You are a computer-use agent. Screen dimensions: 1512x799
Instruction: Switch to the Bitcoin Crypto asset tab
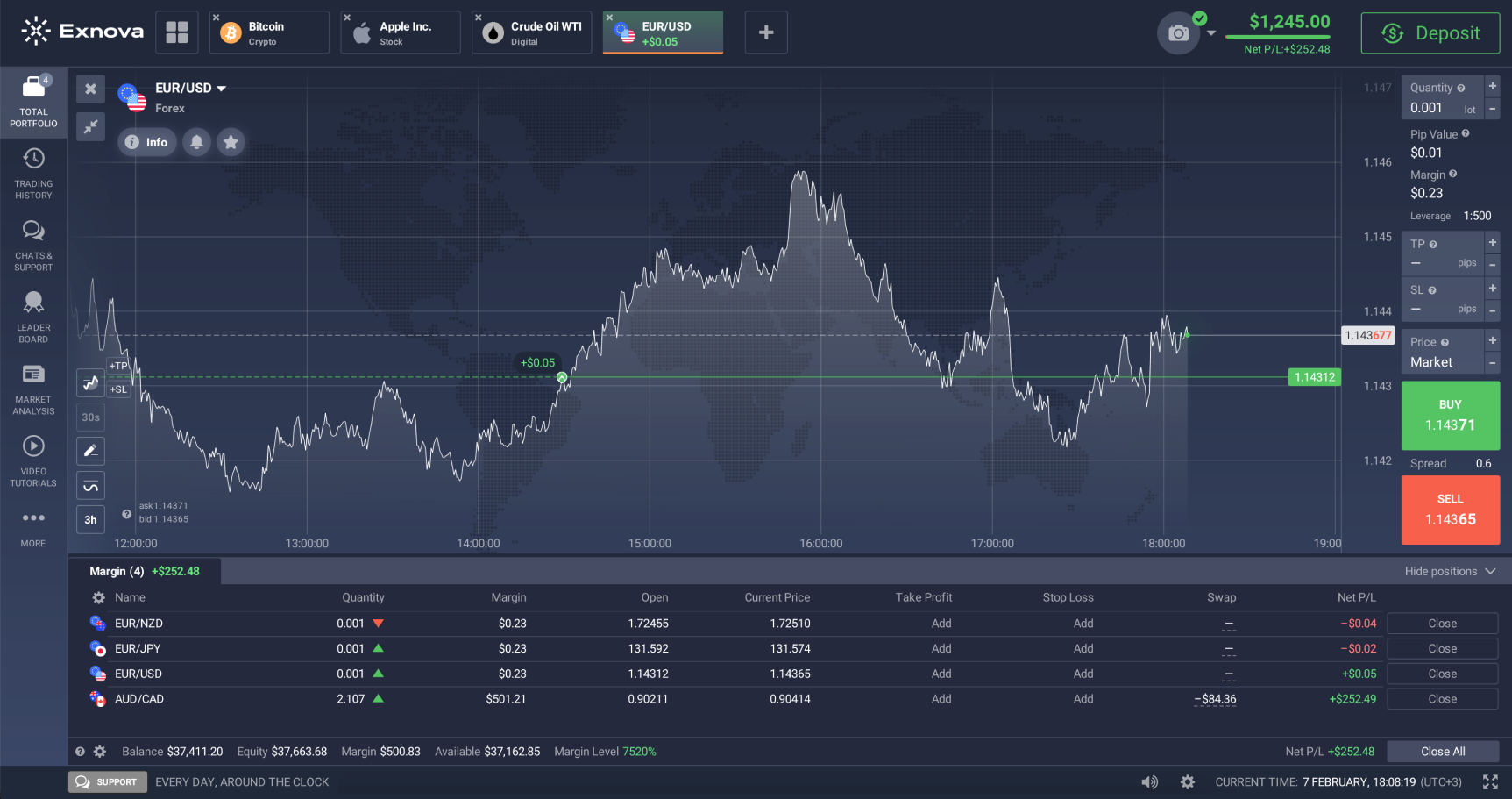pos(269,32)
